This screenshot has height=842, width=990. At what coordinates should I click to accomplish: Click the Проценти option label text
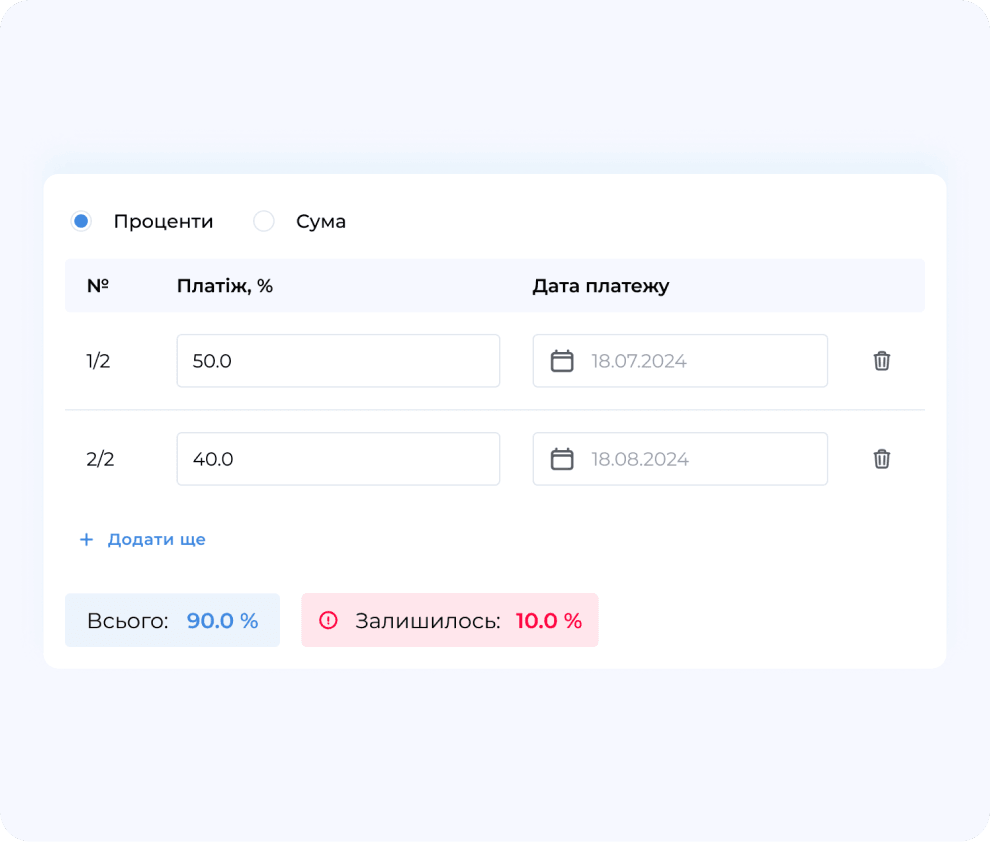pos(163,221)
